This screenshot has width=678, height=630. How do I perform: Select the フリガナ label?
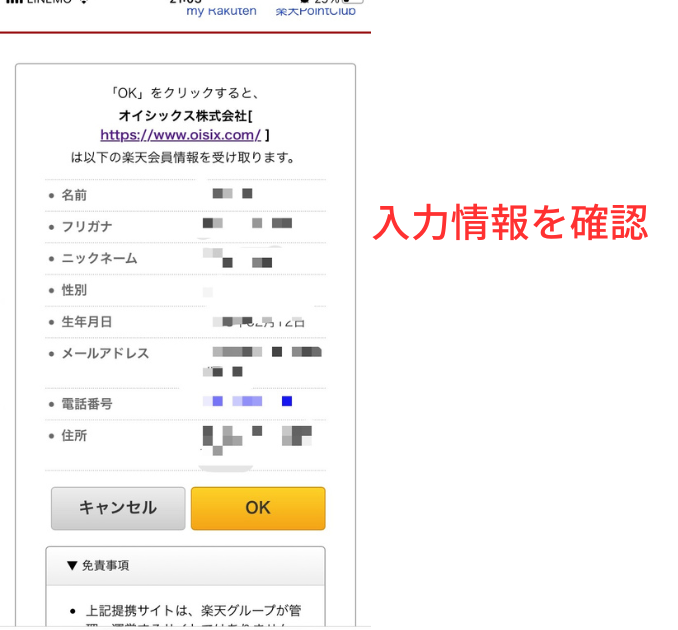coord(87,227)
